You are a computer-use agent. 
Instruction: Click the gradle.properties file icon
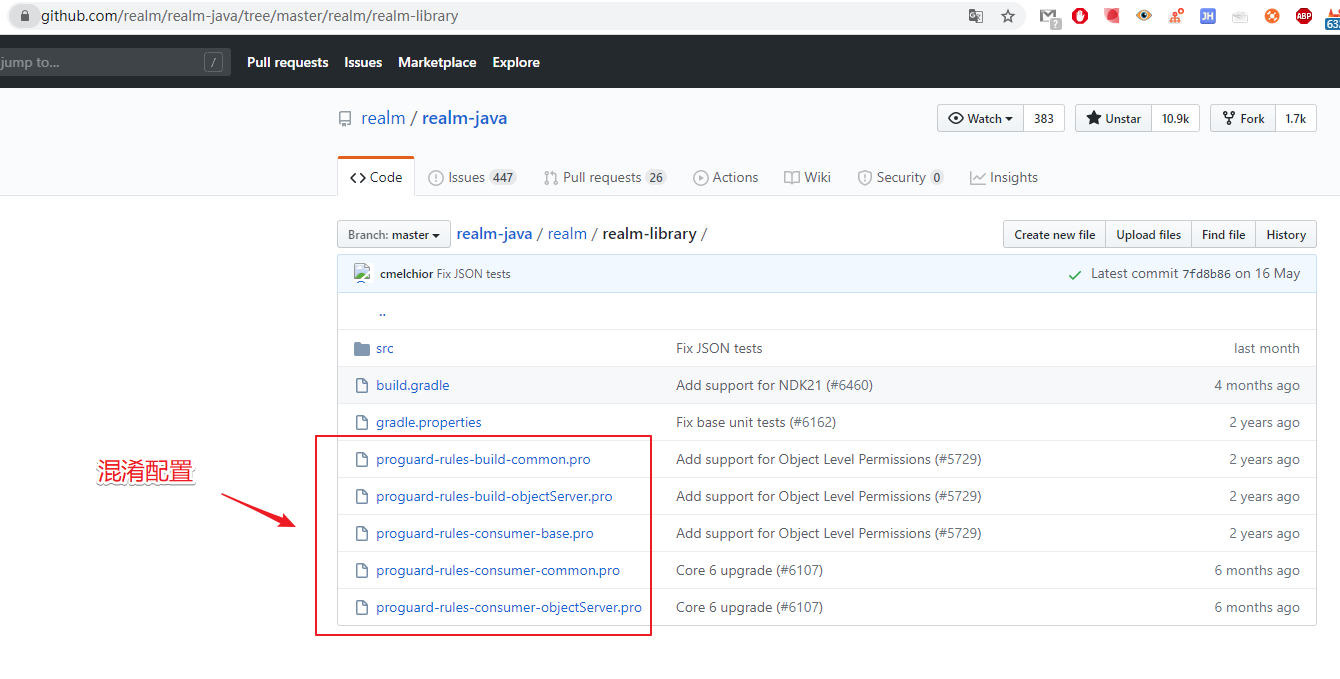362,423
